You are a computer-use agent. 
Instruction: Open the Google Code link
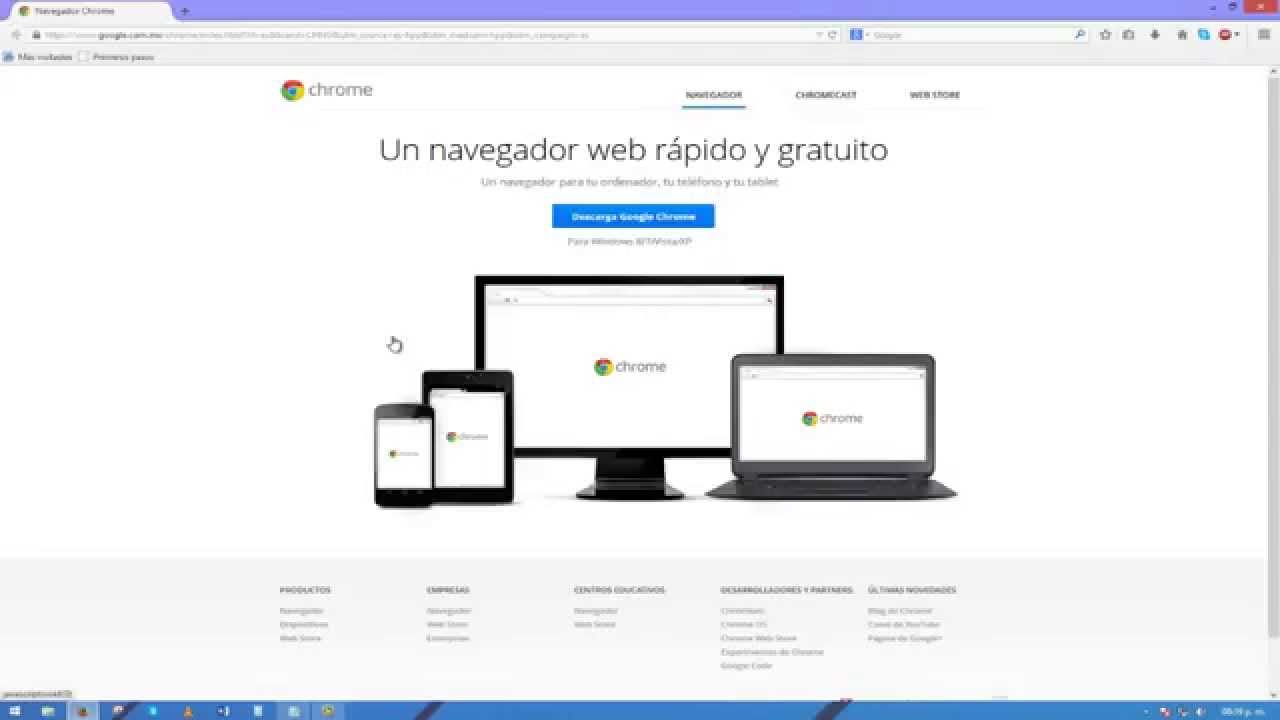(746, 666)
